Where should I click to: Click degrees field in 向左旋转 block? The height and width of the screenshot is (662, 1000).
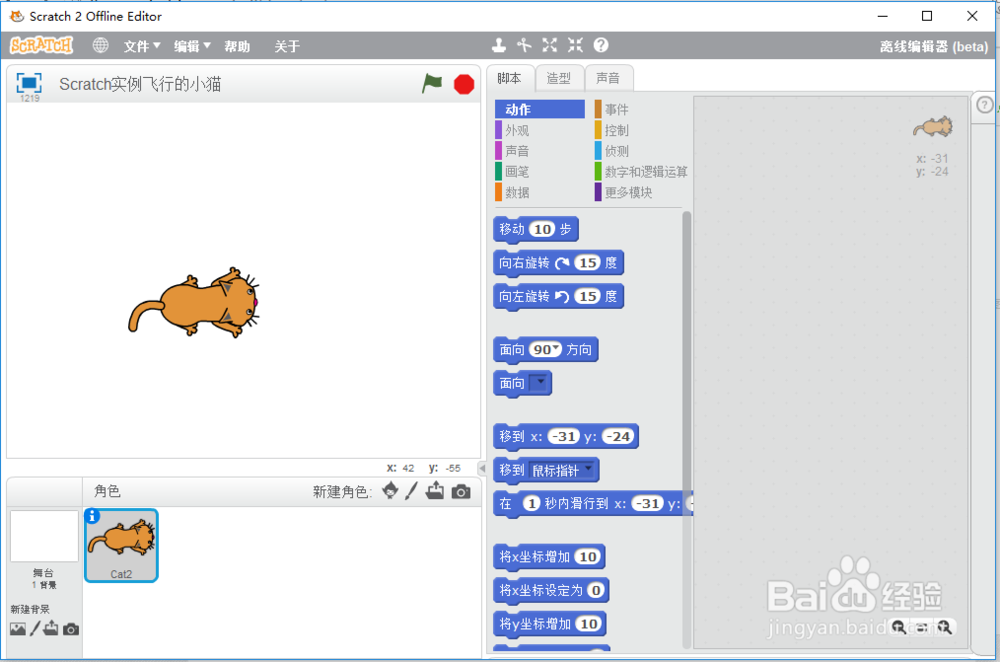pyautogui.click(x=587, y=297)
